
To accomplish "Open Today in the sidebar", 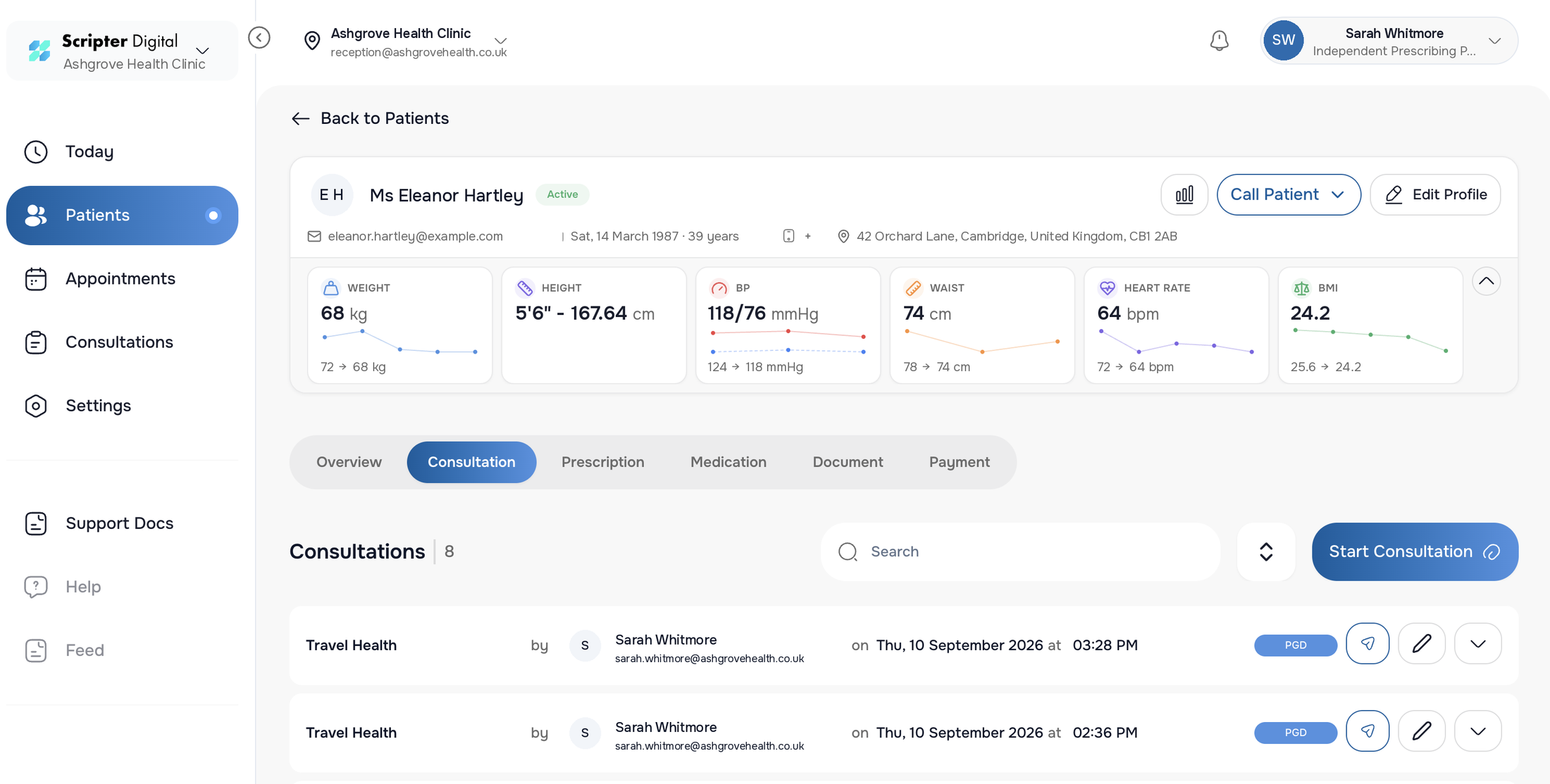I will pos(122,151).
